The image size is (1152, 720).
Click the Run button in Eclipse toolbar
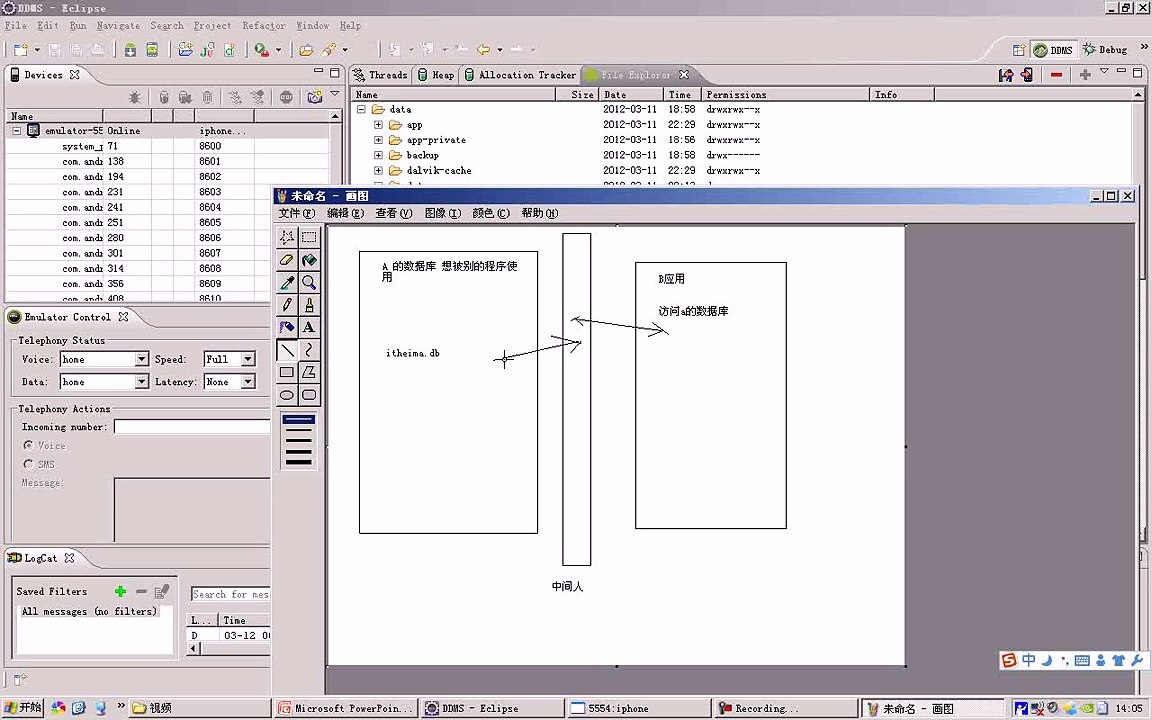pyautogui.click(x=261, y=50)
